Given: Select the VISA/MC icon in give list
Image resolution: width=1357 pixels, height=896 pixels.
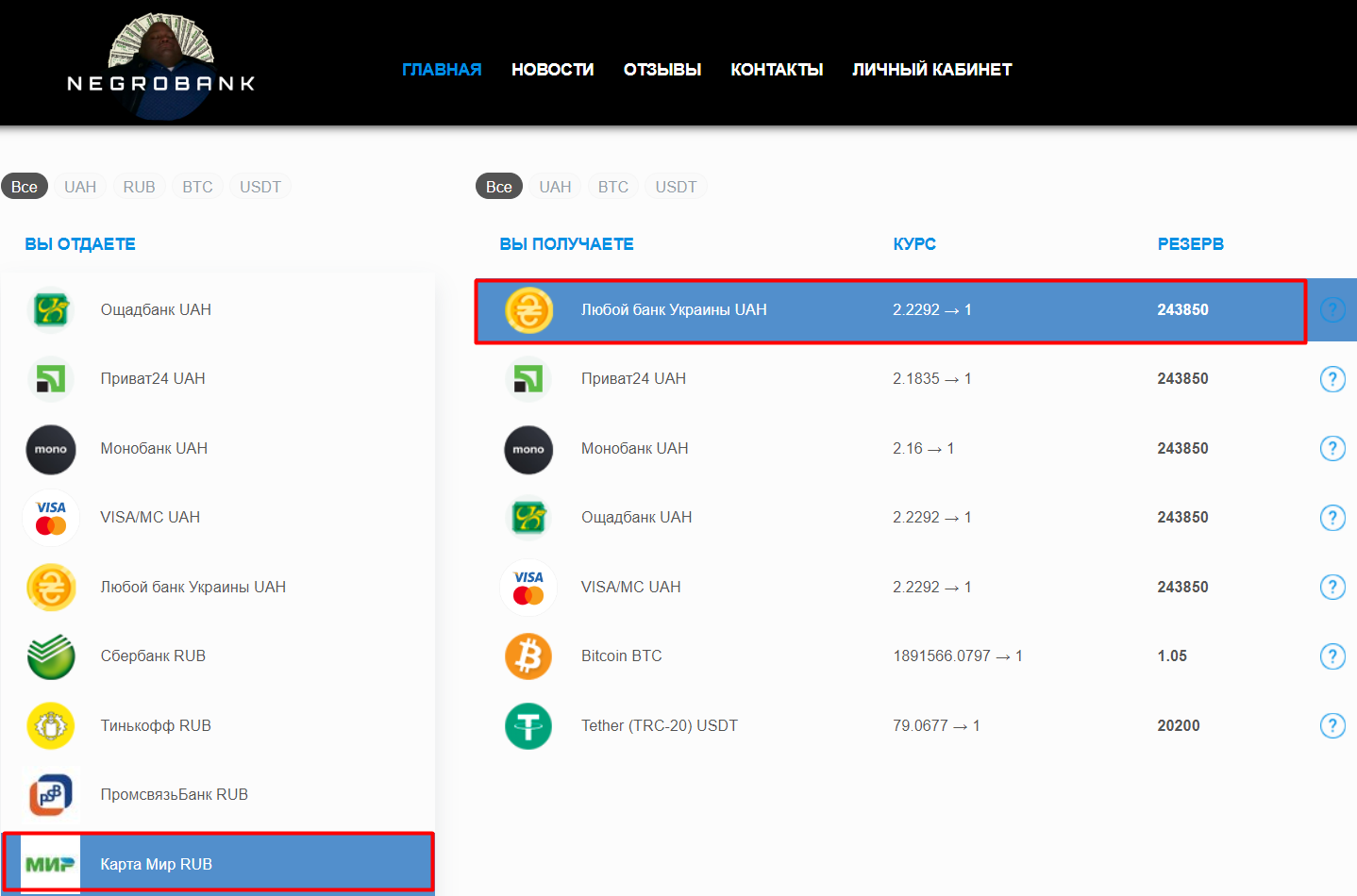Looking at the screenshot, I should click(x=51, y=518).
